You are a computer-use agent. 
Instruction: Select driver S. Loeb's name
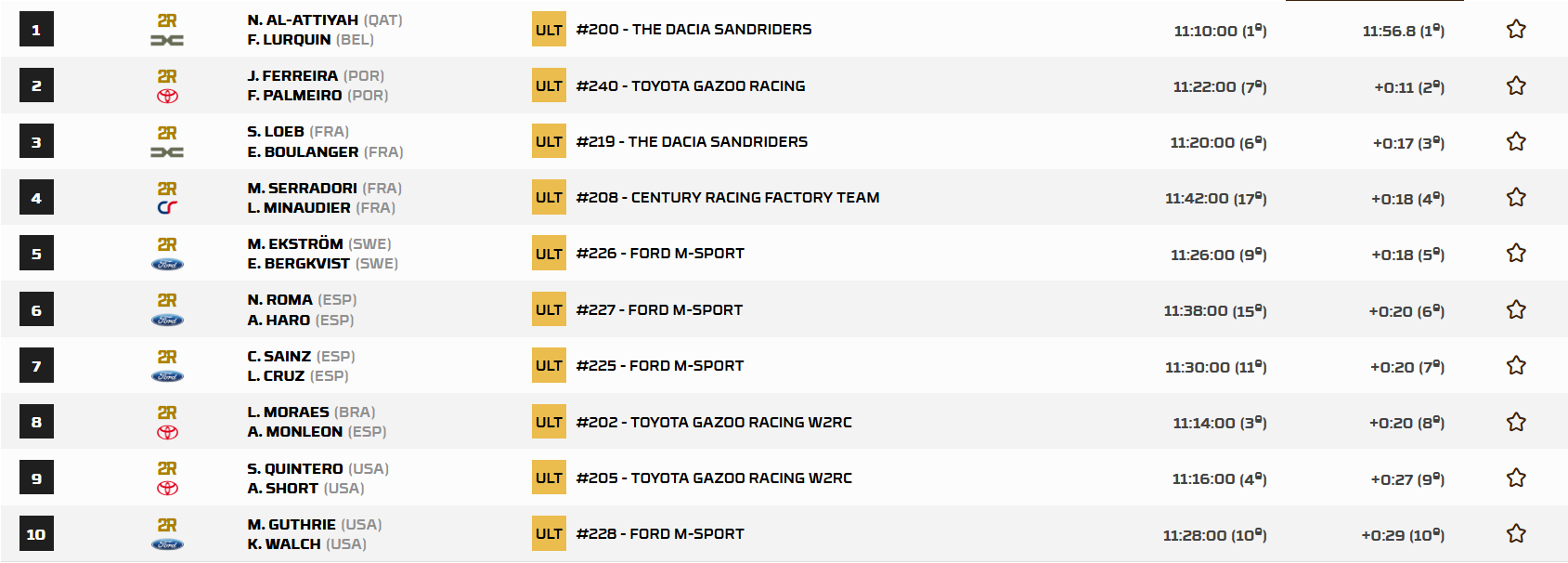click(x=276, y=132)
